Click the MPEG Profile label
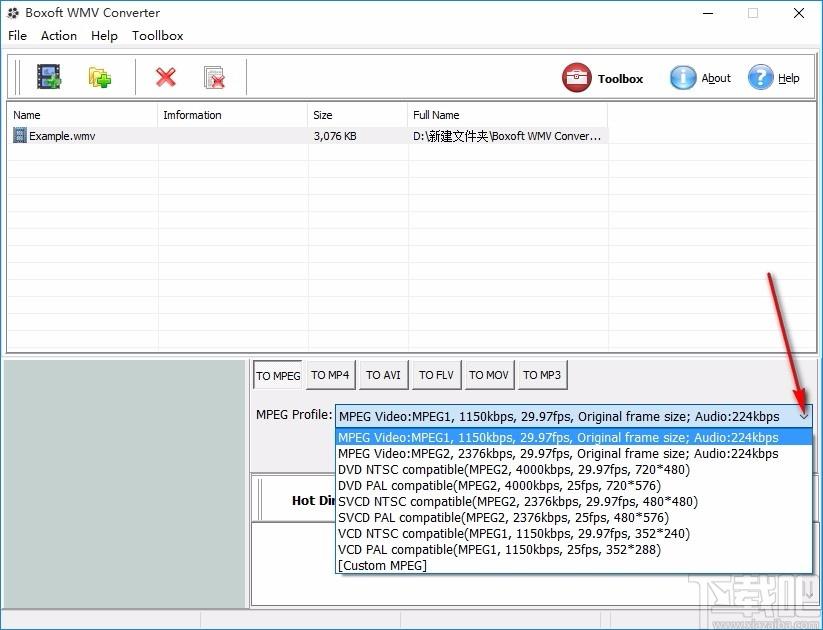Viewport: 823px width, 630px height. click(294, 415)
